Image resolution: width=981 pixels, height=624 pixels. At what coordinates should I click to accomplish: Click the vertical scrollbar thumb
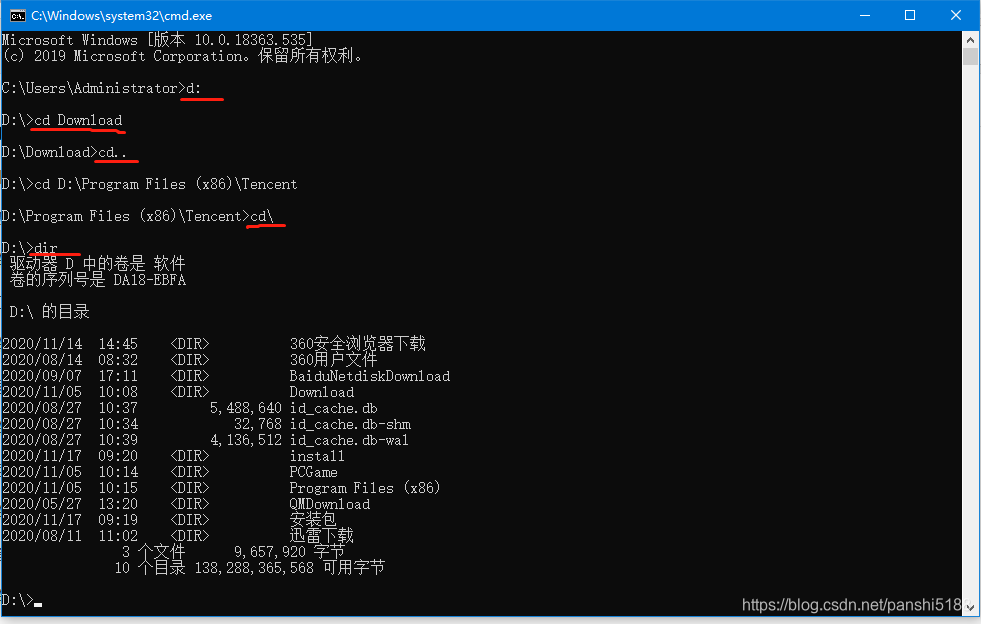970,57
